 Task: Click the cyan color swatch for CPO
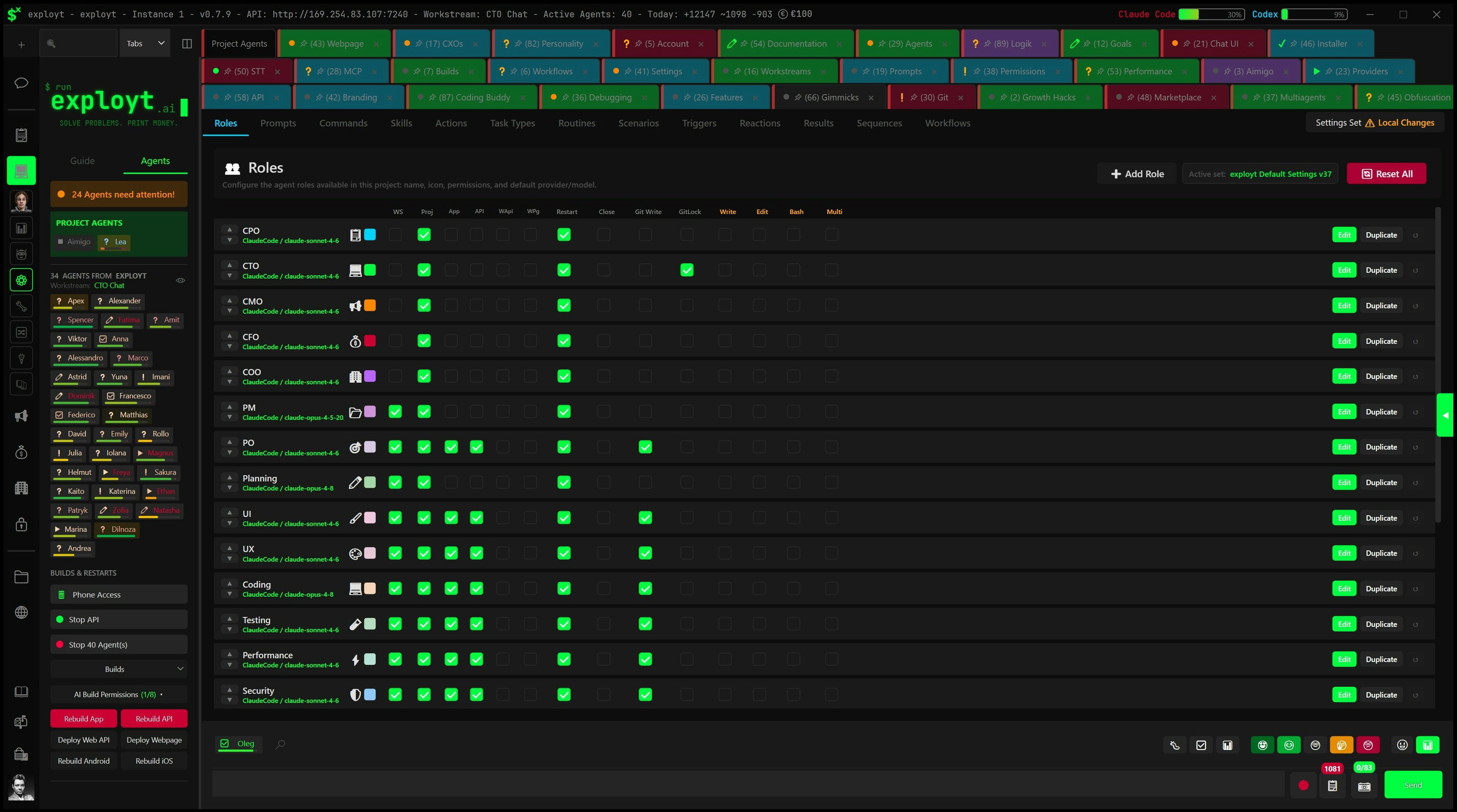point(369,235)
